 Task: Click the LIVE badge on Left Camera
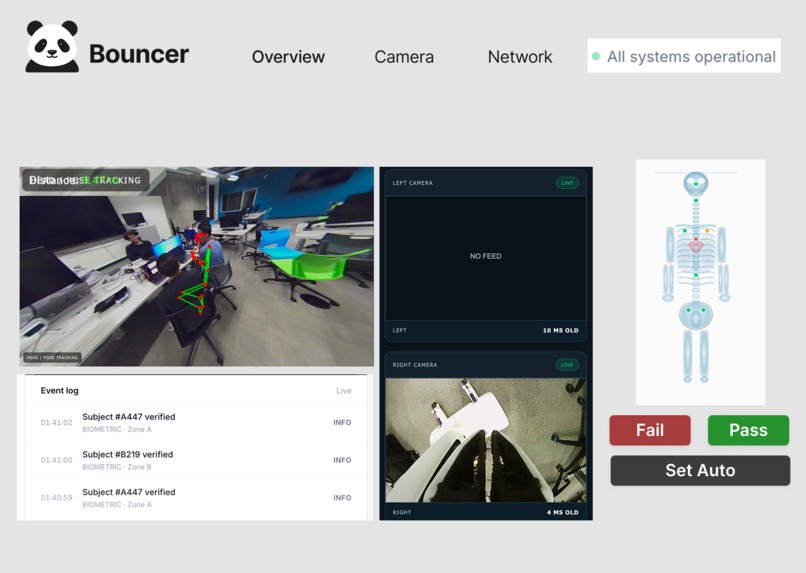coord(567,183)
